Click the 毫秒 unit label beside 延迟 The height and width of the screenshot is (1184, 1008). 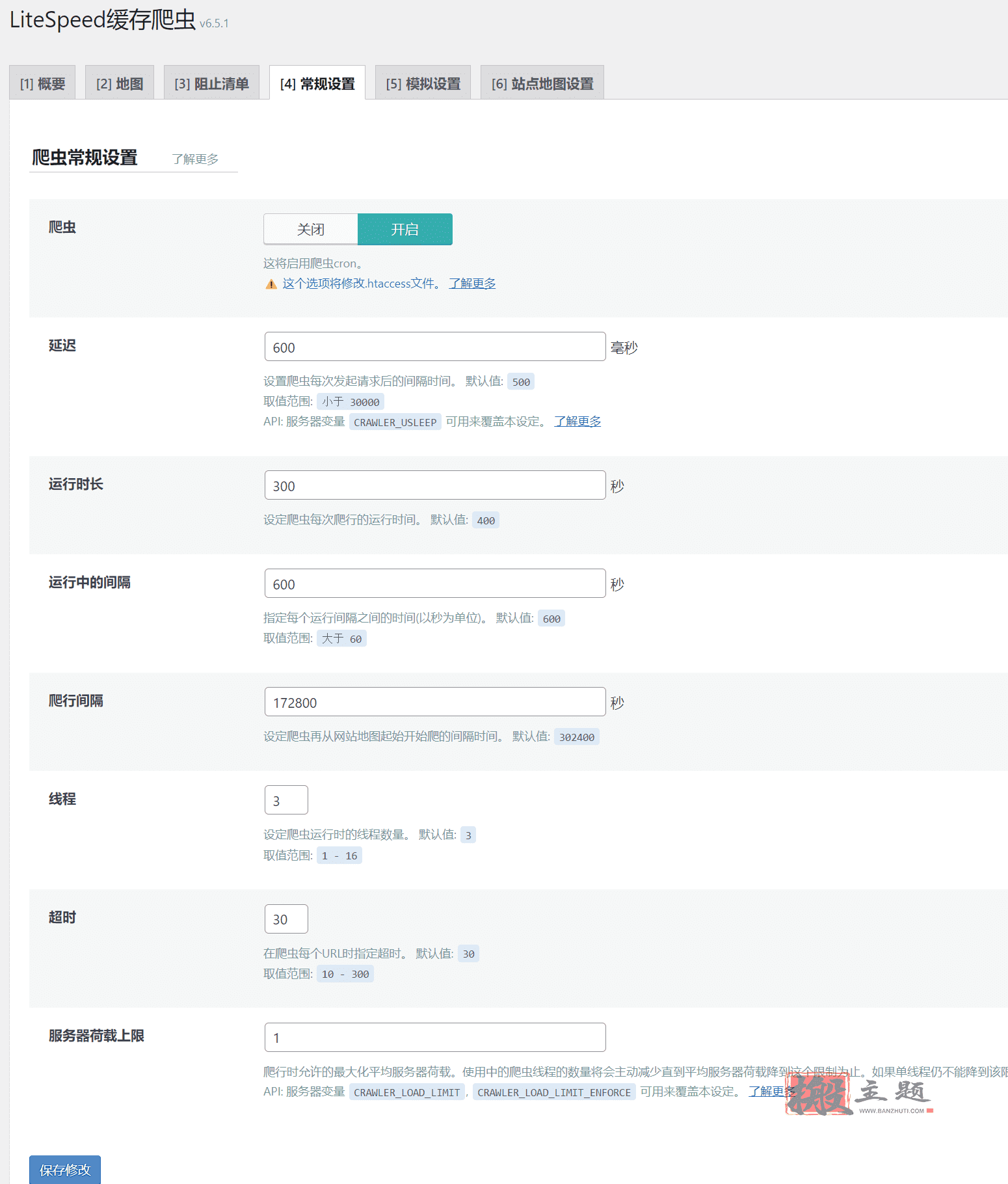pos(624,347)
